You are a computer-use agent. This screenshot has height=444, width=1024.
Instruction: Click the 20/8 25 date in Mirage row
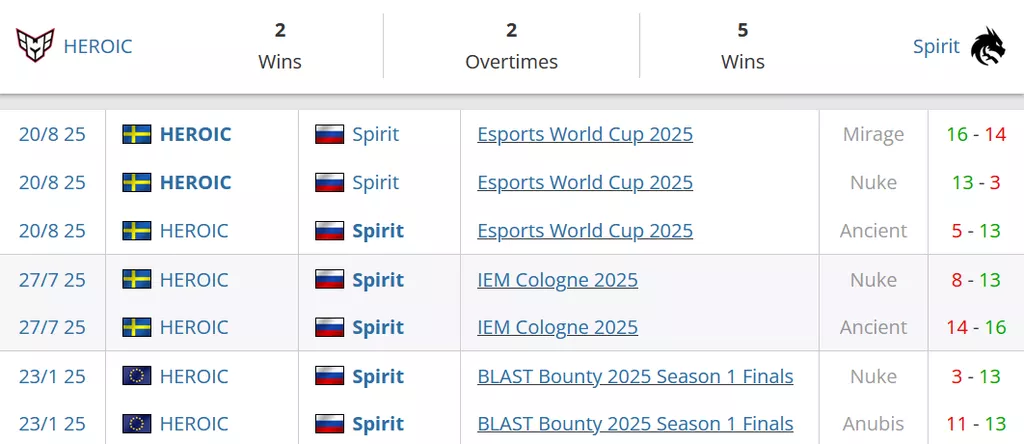(52, 134)
